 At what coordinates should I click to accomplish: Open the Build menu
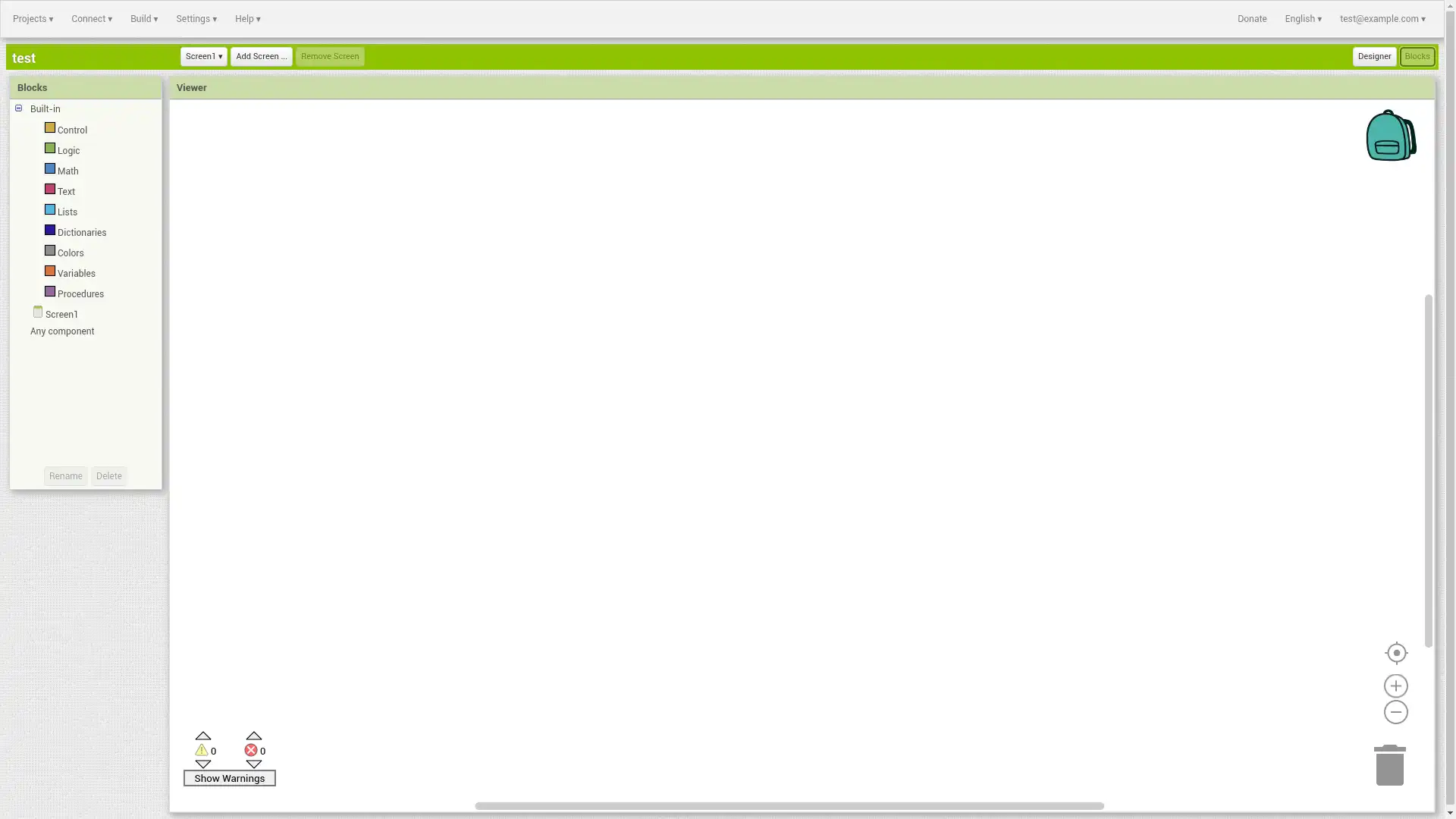tap(144, 18)
